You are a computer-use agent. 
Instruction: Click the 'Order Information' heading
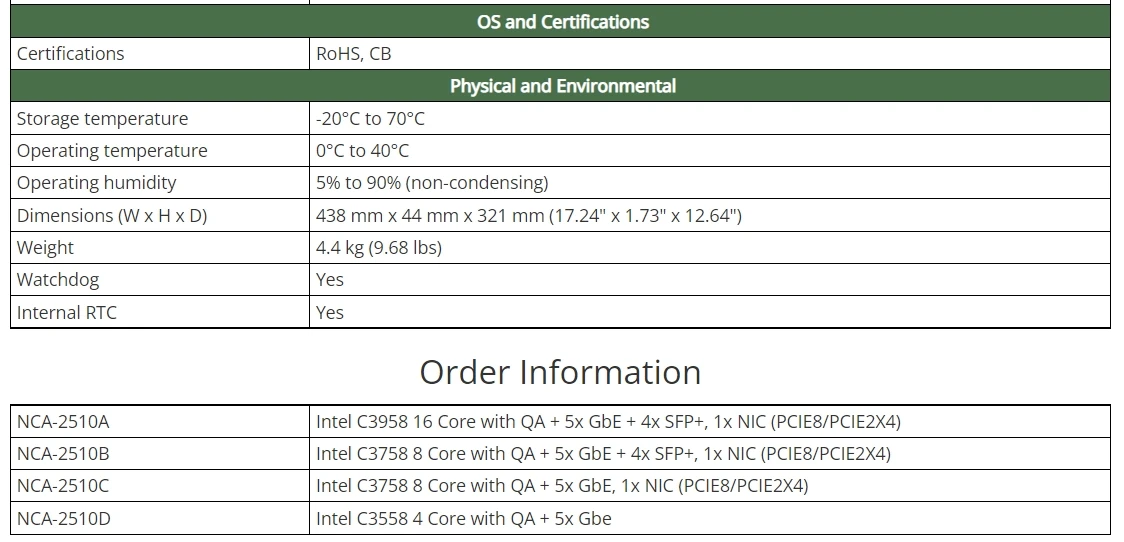click(560, 372)
